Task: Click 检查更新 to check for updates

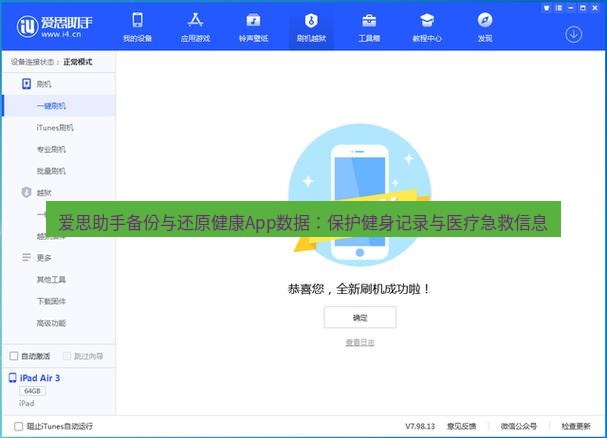Action: pos(576,426)
